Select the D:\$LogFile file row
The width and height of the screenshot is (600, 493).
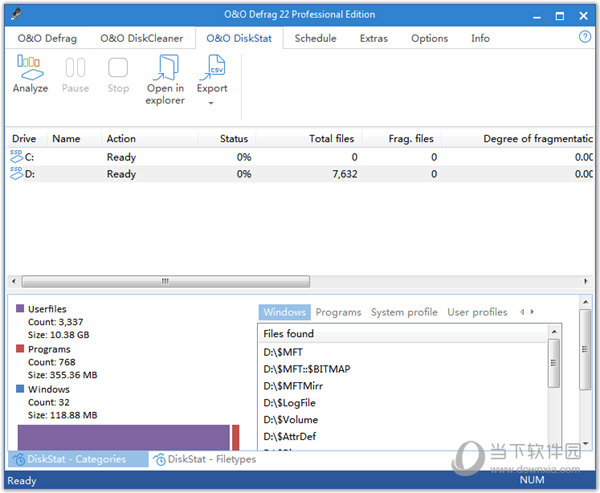[x=404, y=403]
